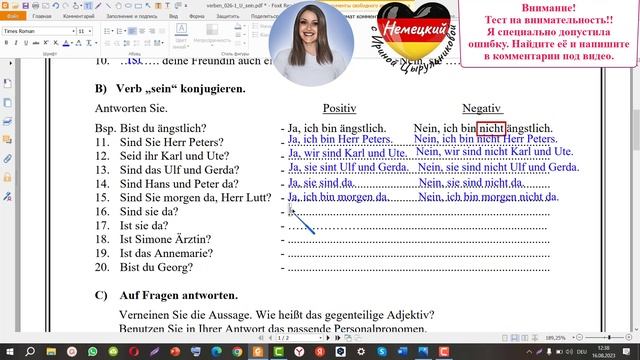Open the zoom percentage dropdown in status bar
The height and width of the screenshot is (360, 640).
click(x=573, y=338)
